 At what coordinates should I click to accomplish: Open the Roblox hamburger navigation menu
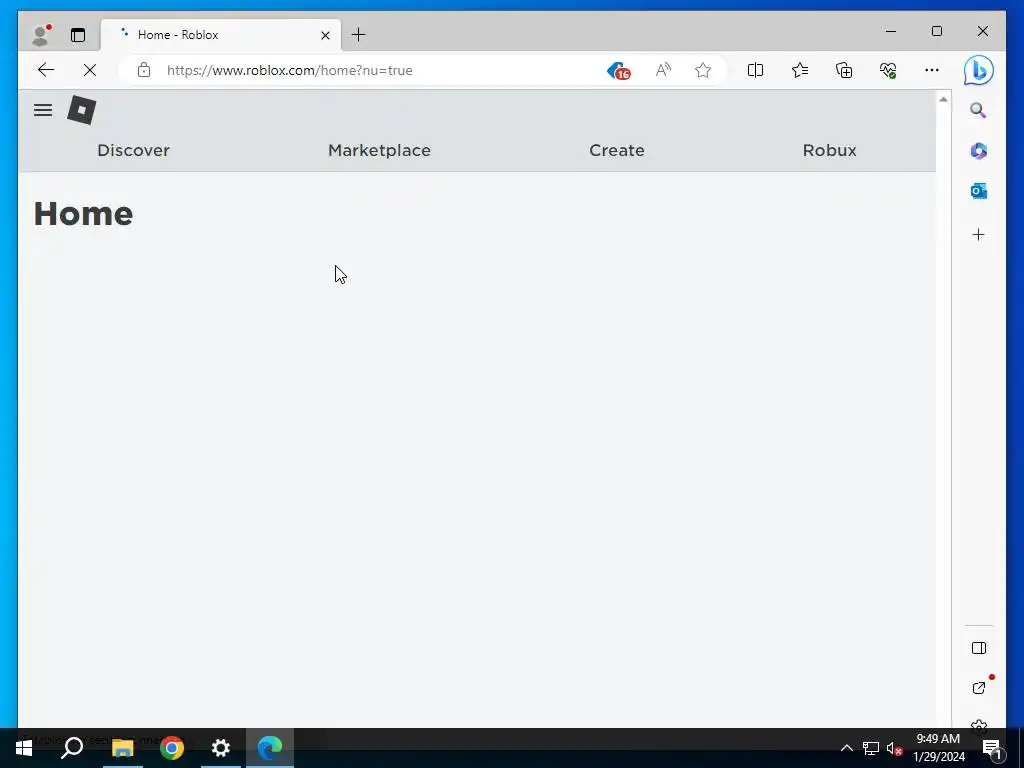(x=43, y=110)
